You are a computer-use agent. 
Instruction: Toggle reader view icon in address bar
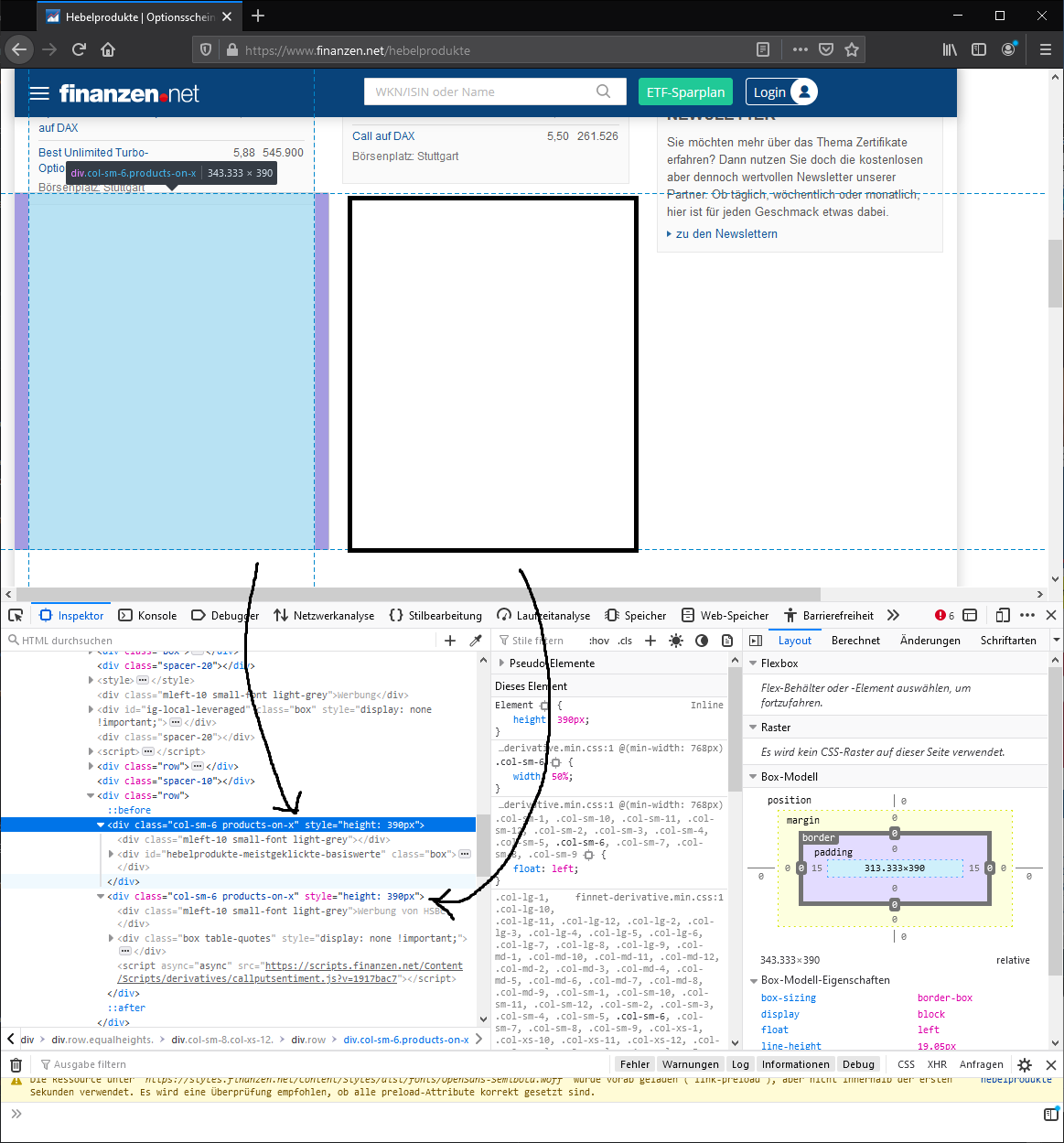(x=763, y=49)
